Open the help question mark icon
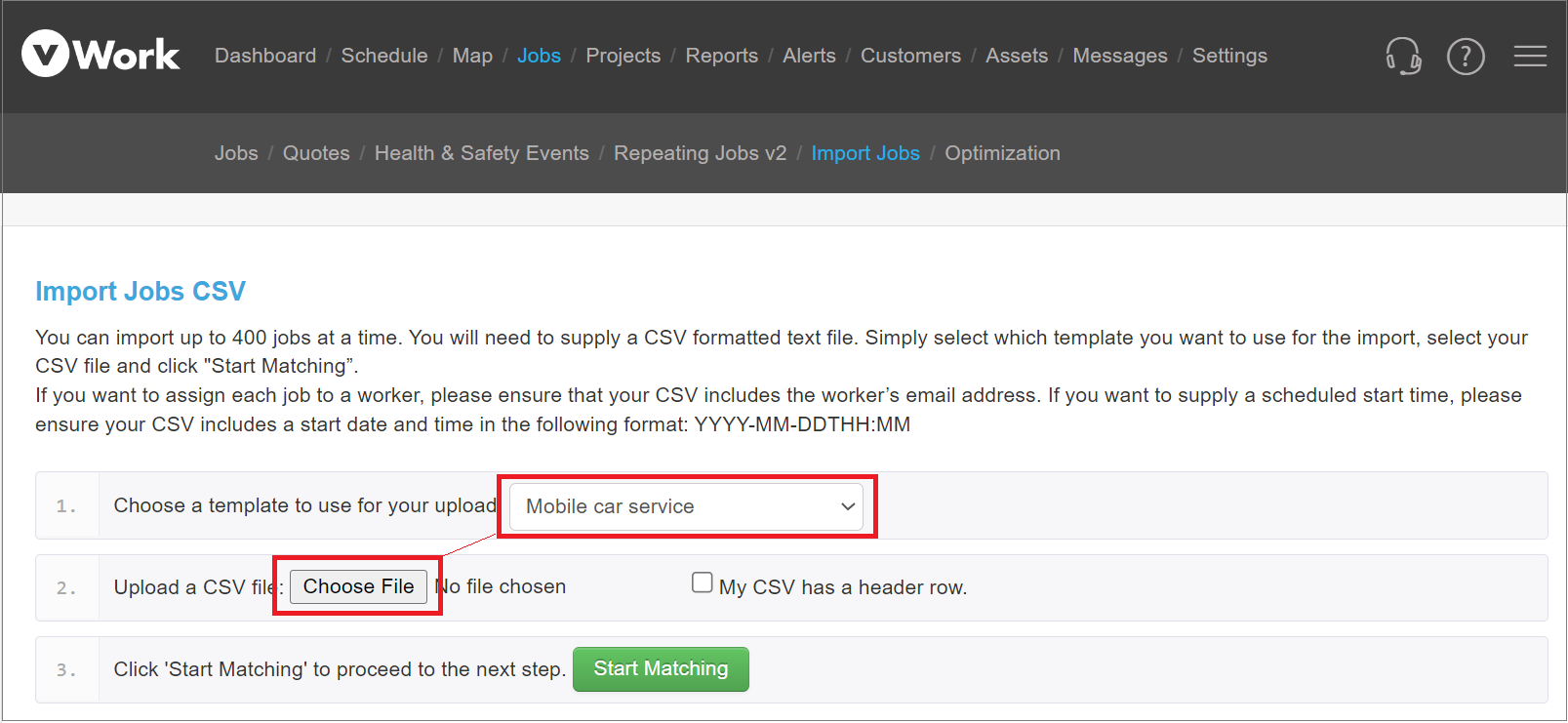The height and width of the screenshot is (723, 1568). [1466, 57]
